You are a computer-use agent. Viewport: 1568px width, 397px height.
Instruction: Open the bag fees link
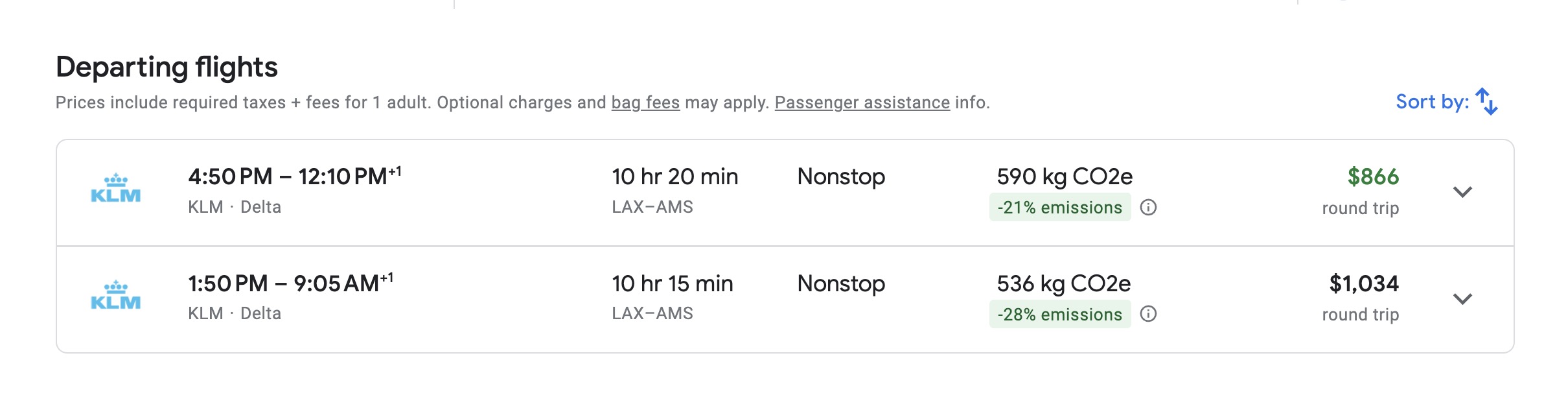[x=645, y=102]
